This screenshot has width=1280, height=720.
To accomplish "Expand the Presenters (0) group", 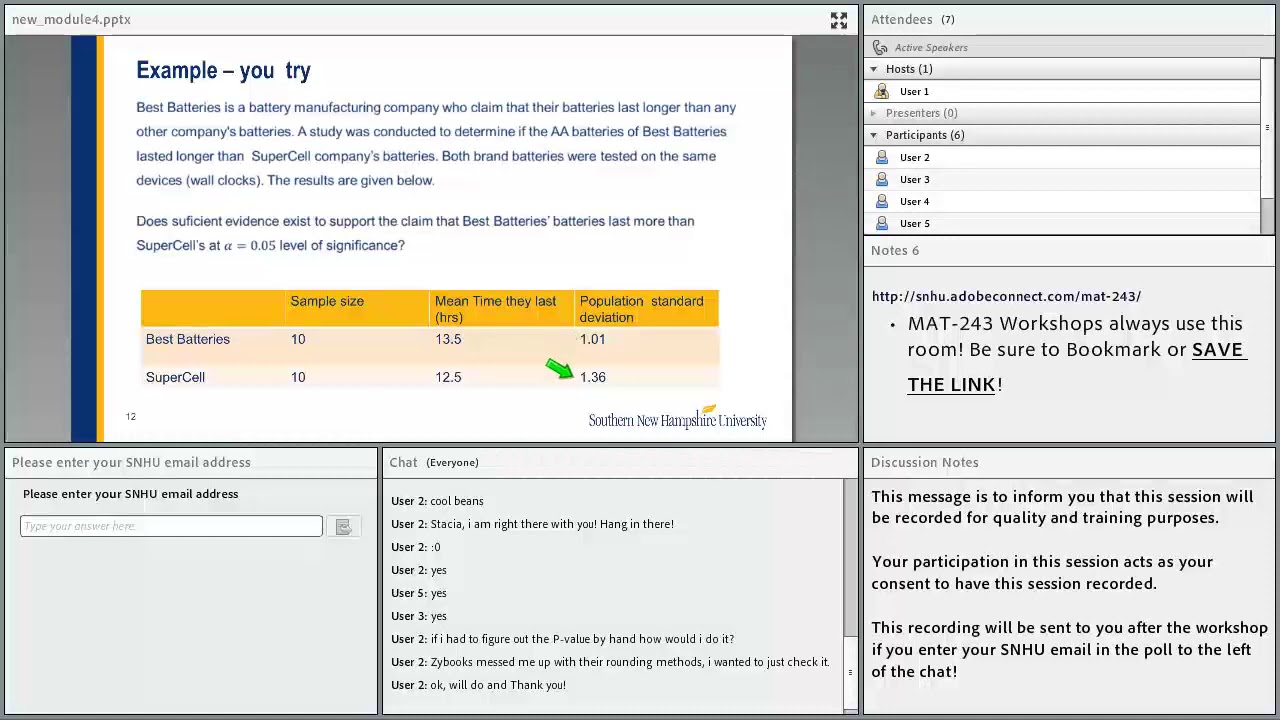I will point(874,113).
